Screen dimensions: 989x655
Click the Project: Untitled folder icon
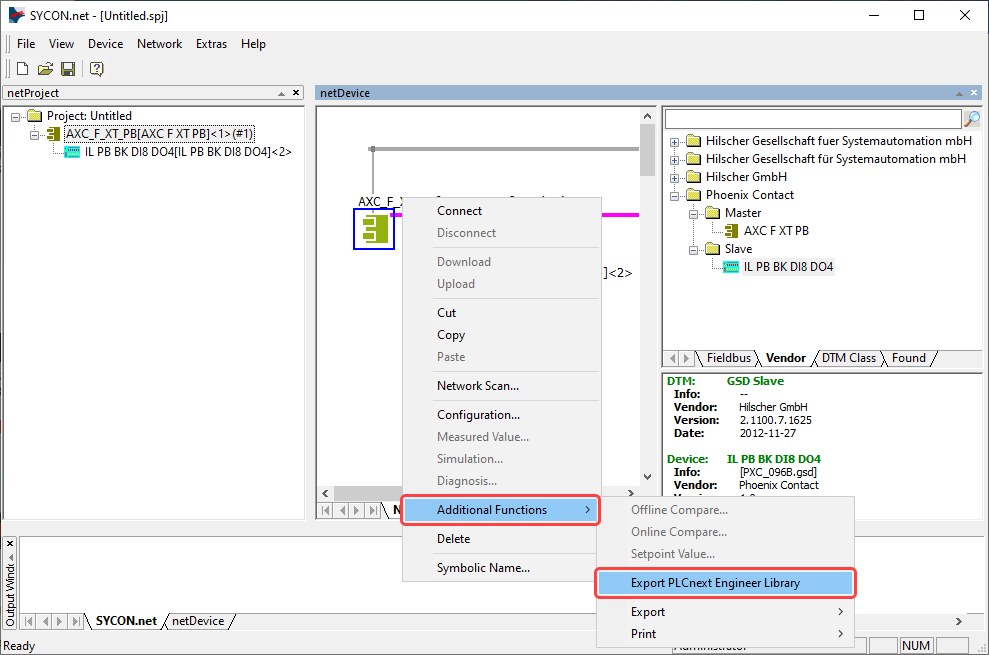click(x=34, y=115)
